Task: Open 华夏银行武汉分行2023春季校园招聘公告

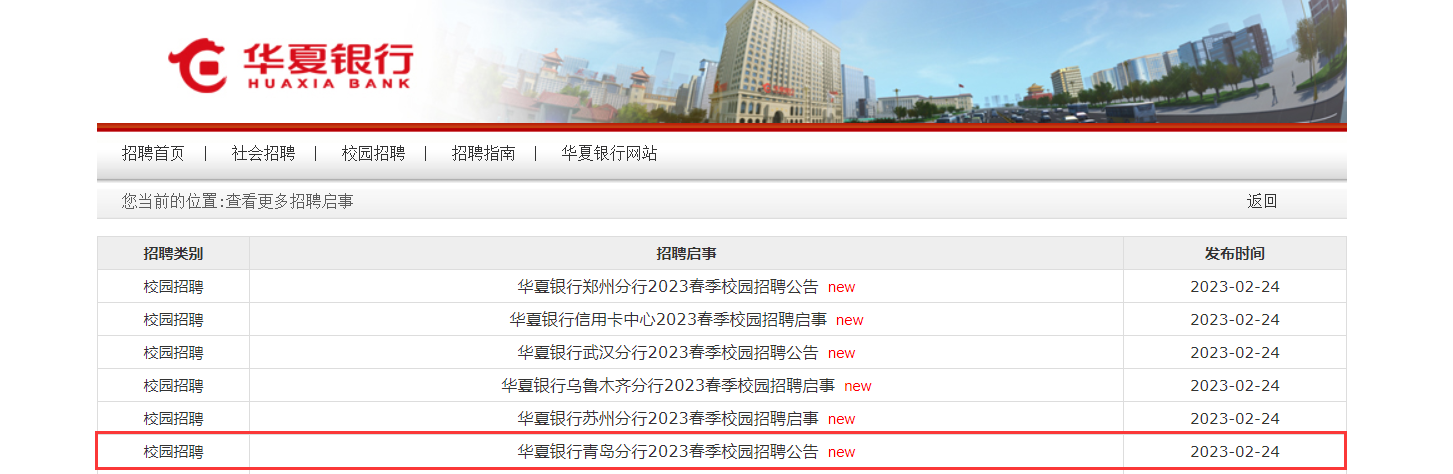Action: 667,353
